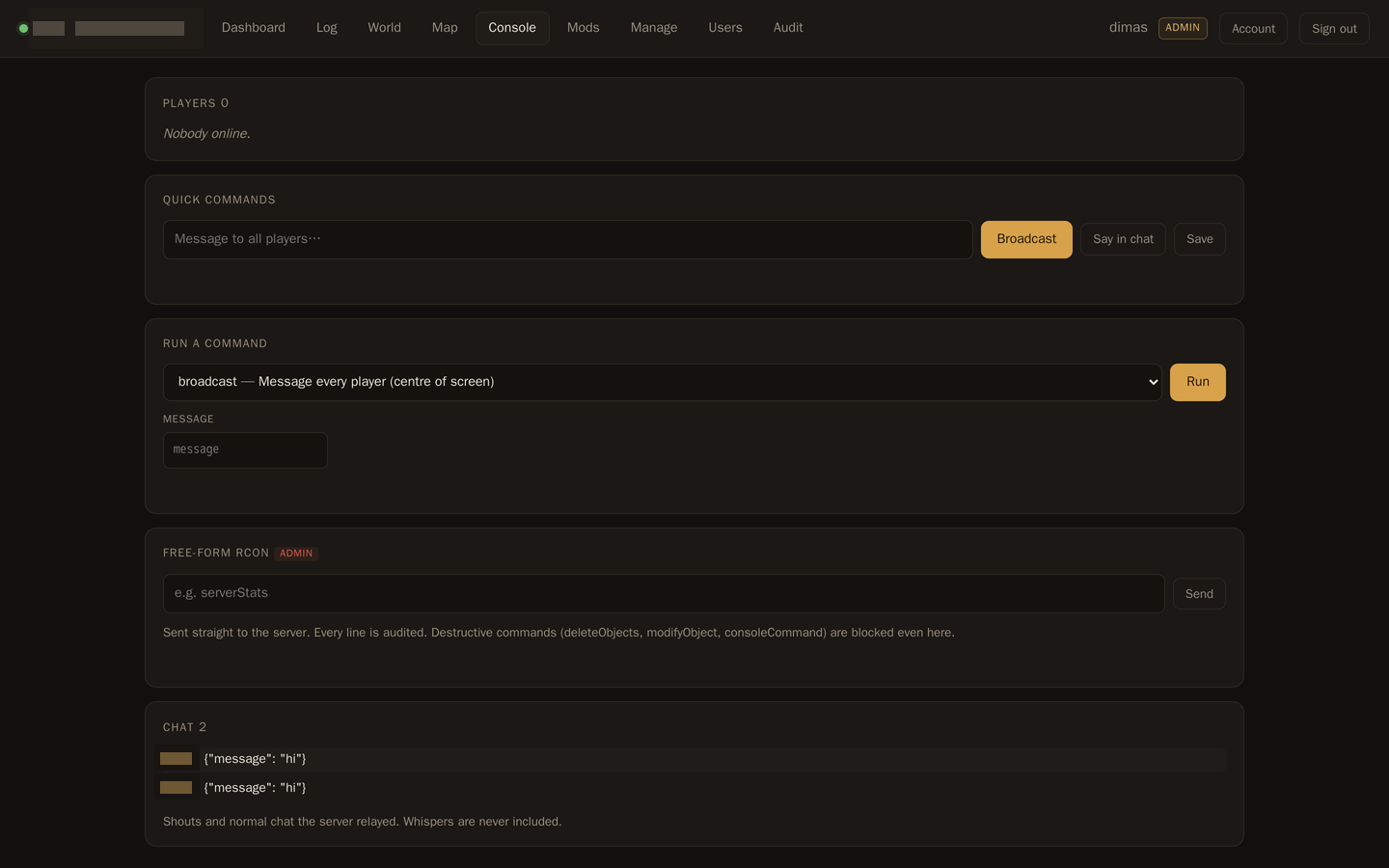Go to the Audit tab

[x=788, y=28]
